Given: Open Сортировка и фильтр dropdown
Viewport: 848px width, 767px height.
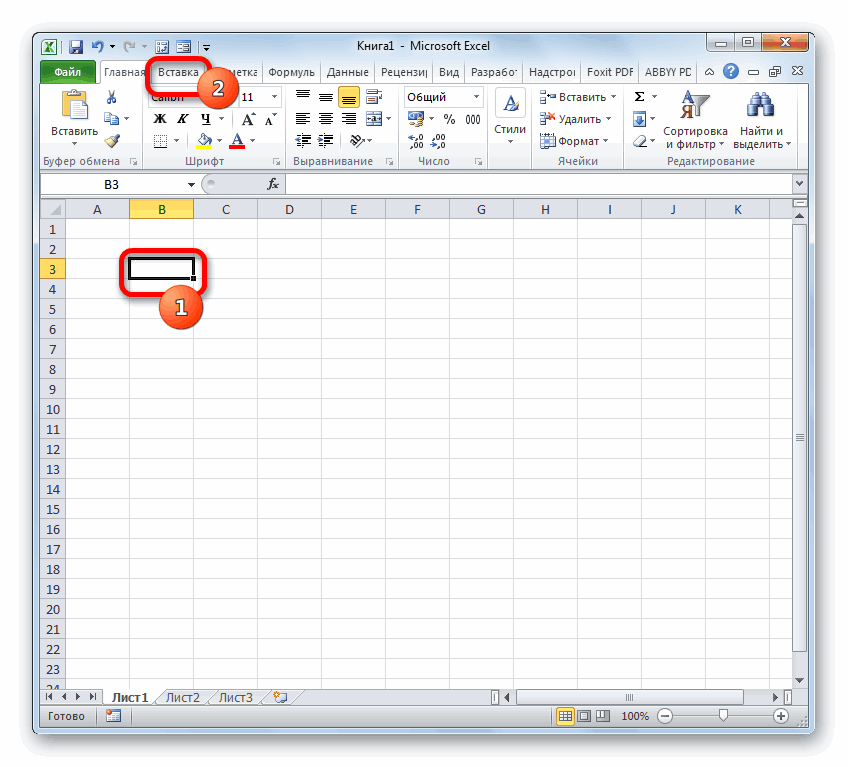Looking at the screenshot, I should point(695,120).
